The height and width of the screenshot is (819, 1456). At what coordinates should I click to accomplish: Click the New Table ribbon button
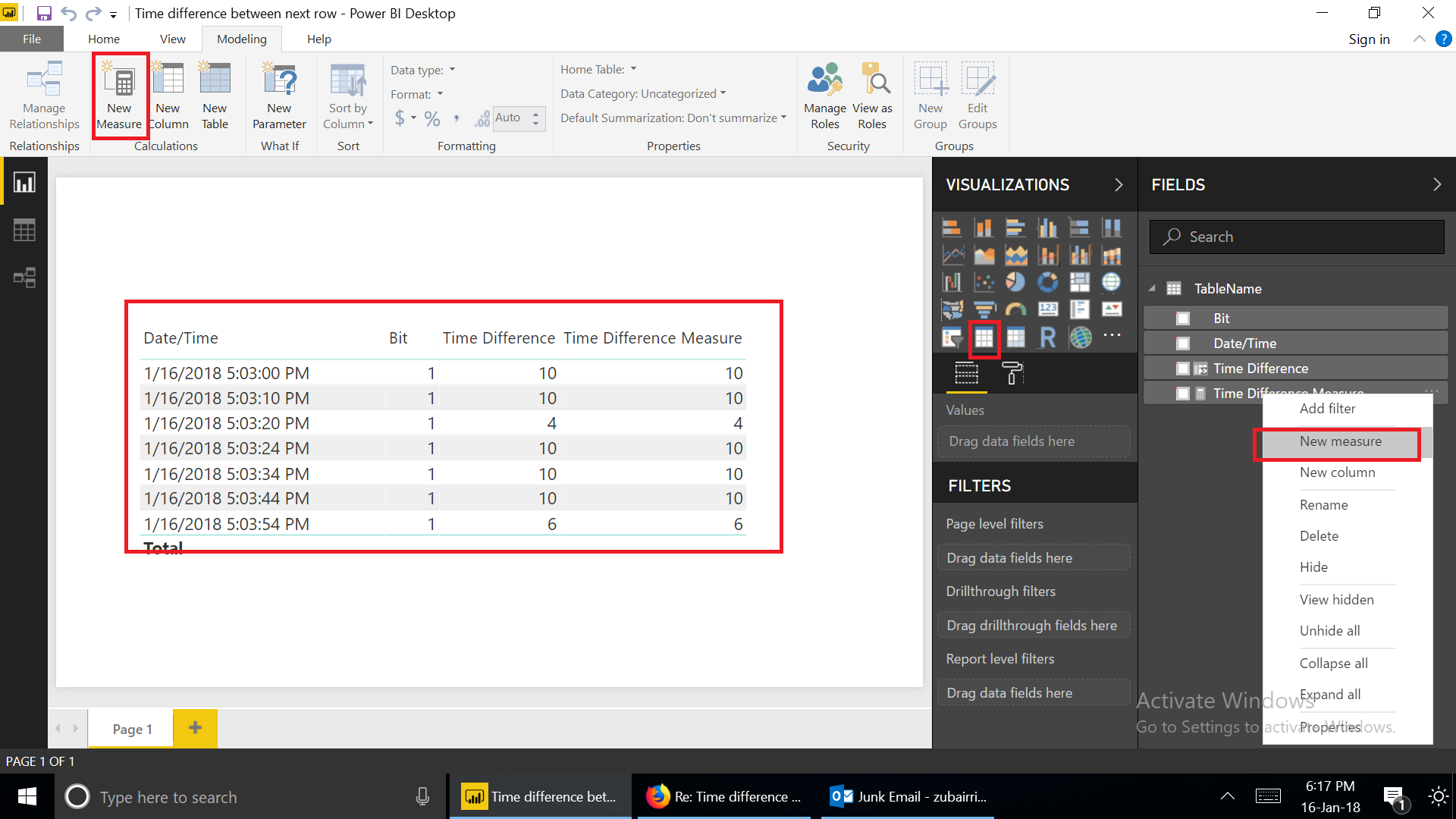point(215,96)
